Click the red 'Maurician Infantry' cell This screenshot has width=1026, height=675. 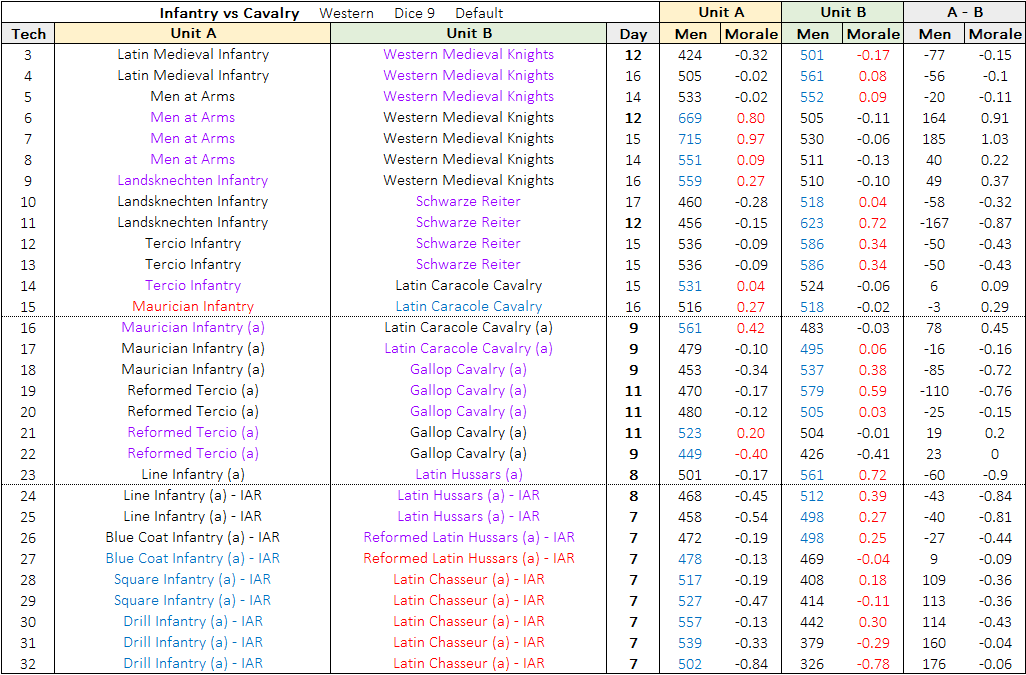click(x=193, y=307)
